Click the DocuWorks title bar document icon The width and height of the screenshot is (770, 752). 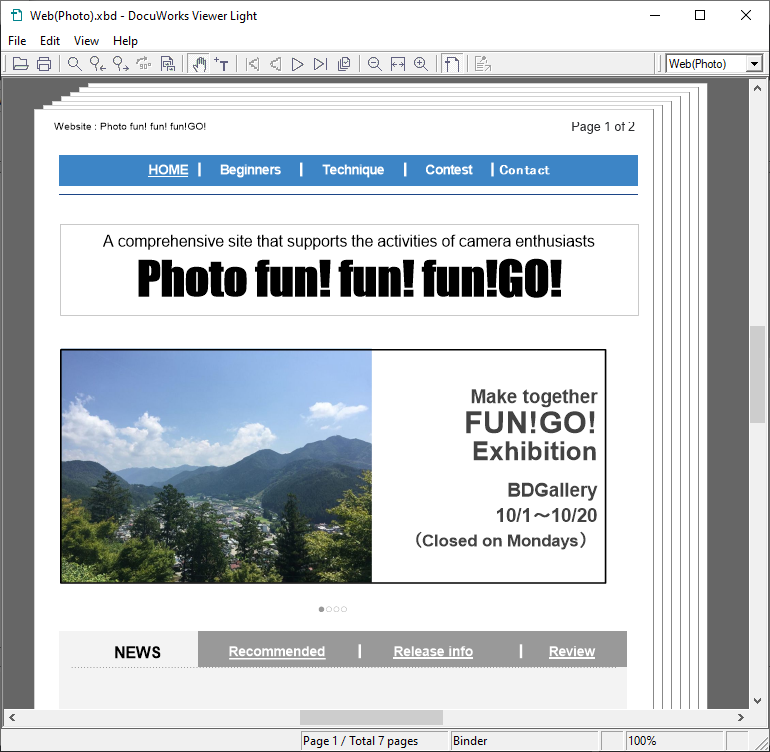(x=17, y=15)
